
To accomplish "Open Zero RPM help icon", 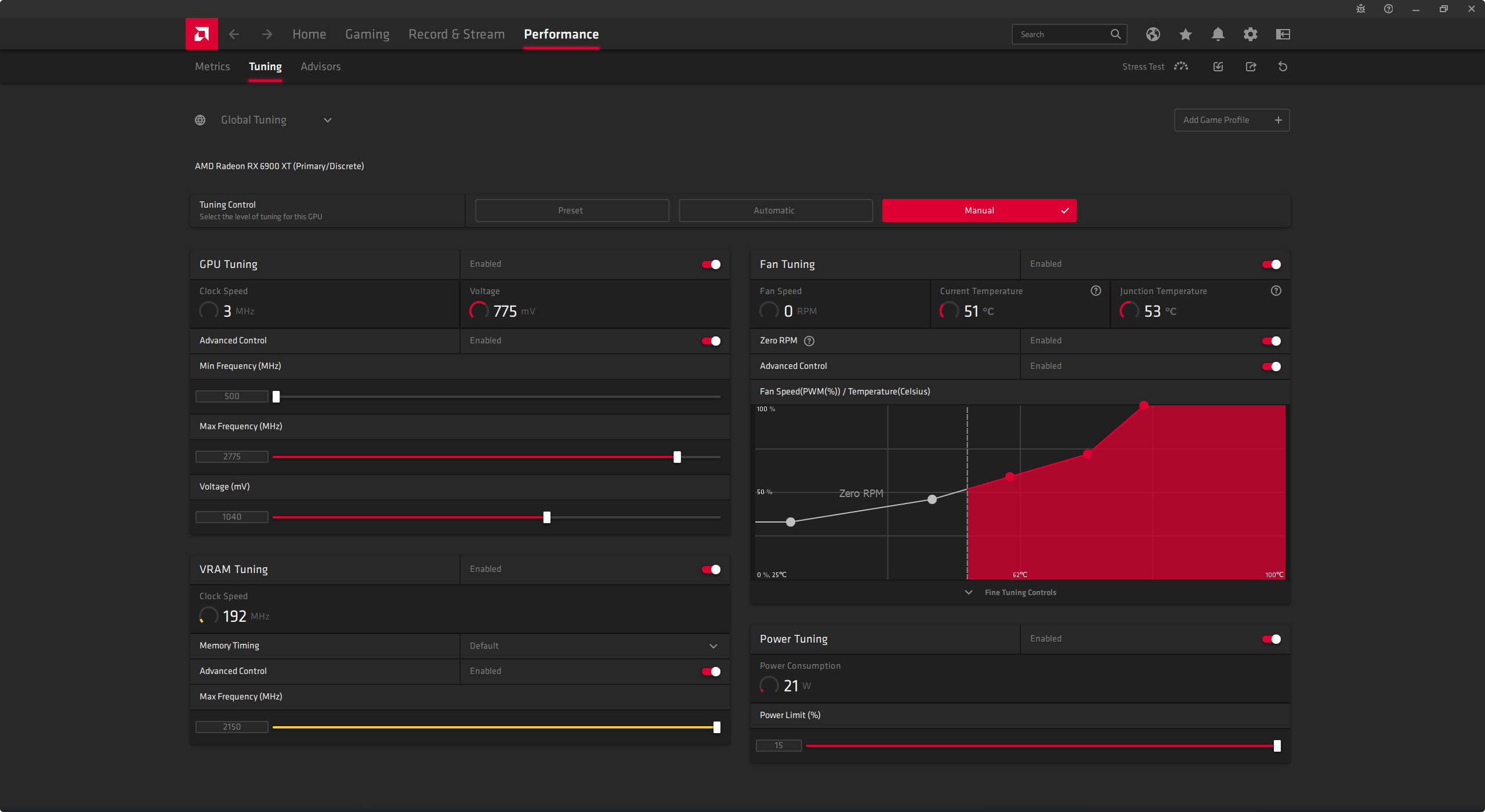I will tap(809, 341).
